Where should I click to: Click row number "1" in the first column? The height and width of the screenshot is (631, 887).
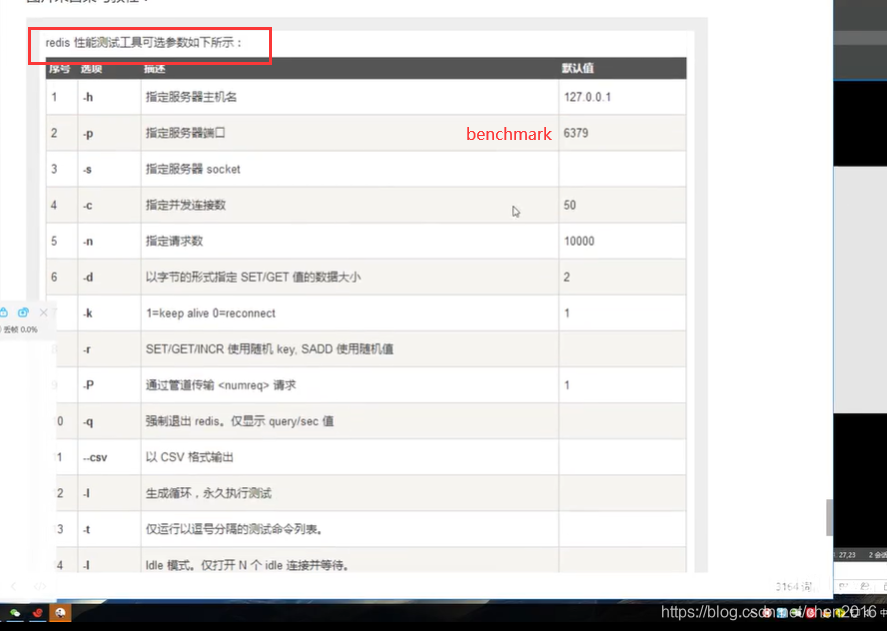(54, 97)
